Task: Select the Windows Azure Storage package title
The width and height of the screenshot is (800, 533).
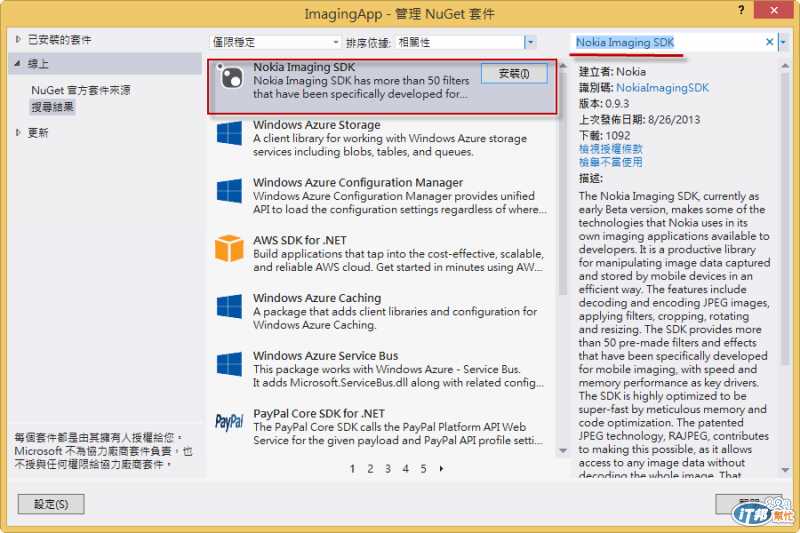Action: pyautogui.click(x=317, y=125)
